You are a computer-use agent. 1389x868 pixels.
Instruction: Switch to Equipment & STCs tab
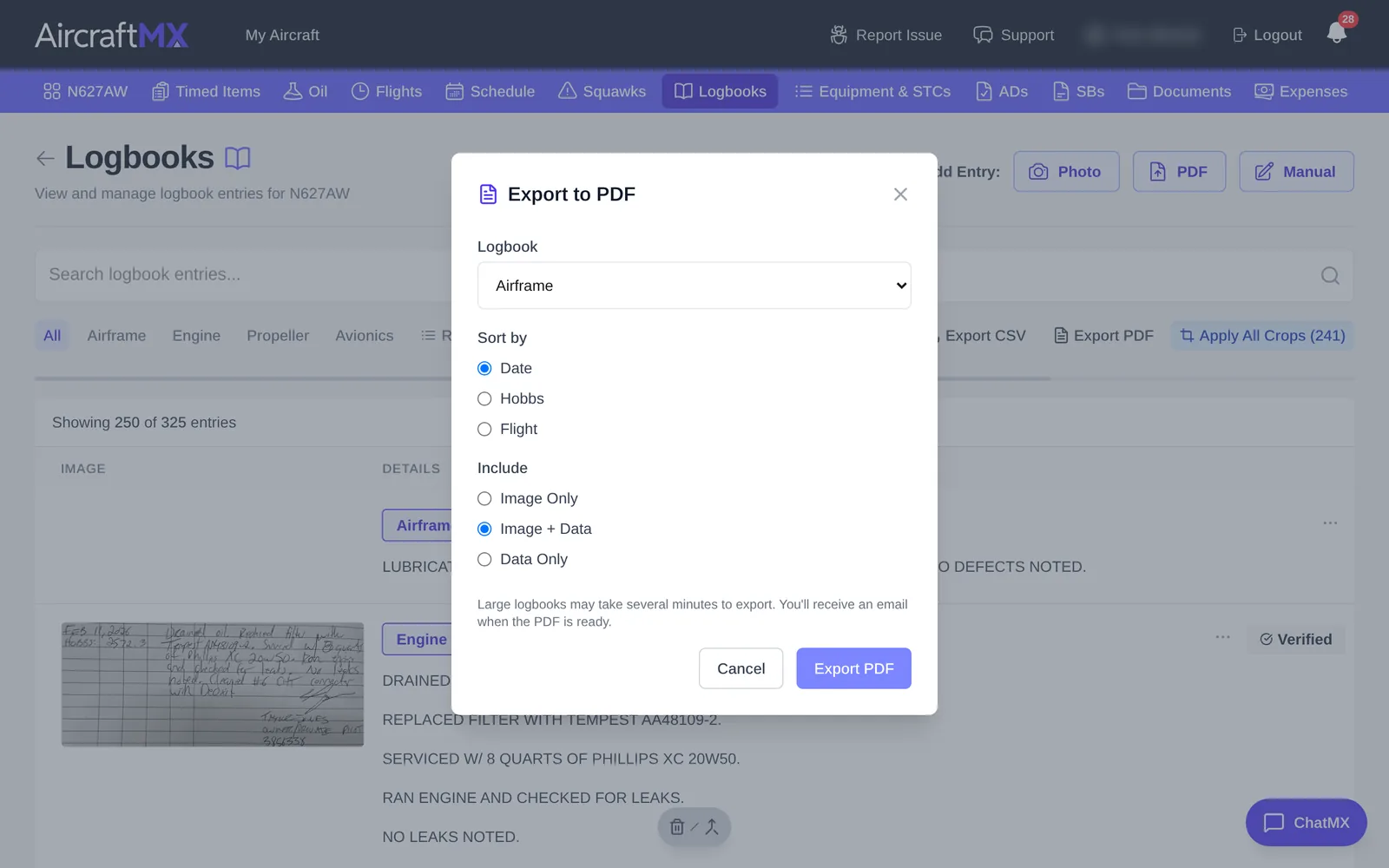click(872, 91)
